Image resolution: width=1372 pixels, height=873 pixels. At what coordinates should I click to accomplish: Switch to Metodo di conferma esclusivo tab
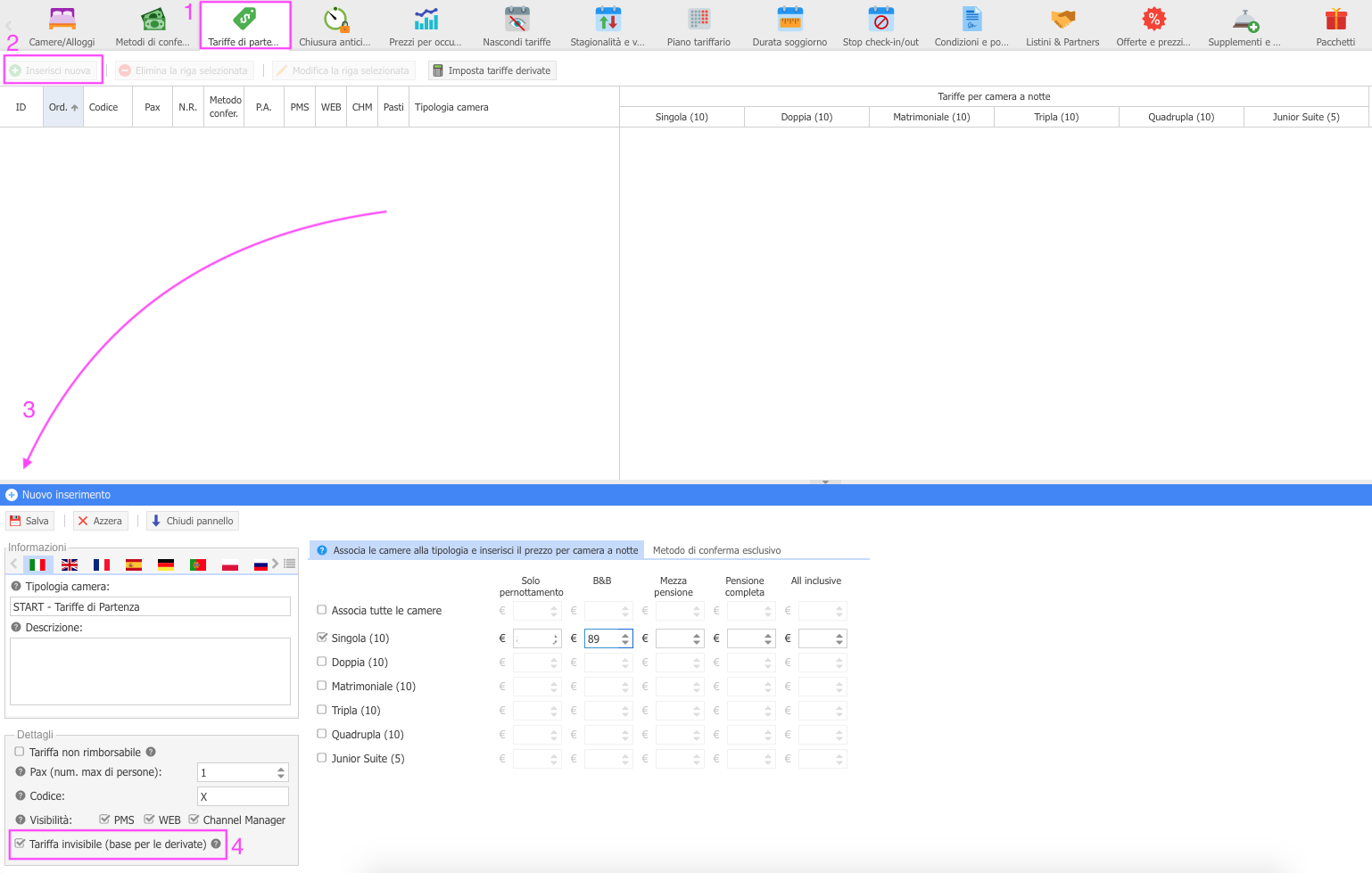coord(716,550)
